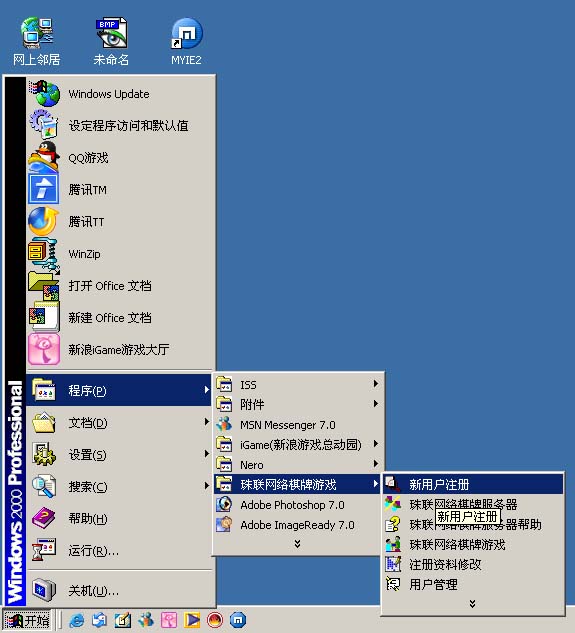Choose 注册资料修改 from the submenu
Screen dimensions: 575x633
[x=473, y=564]
